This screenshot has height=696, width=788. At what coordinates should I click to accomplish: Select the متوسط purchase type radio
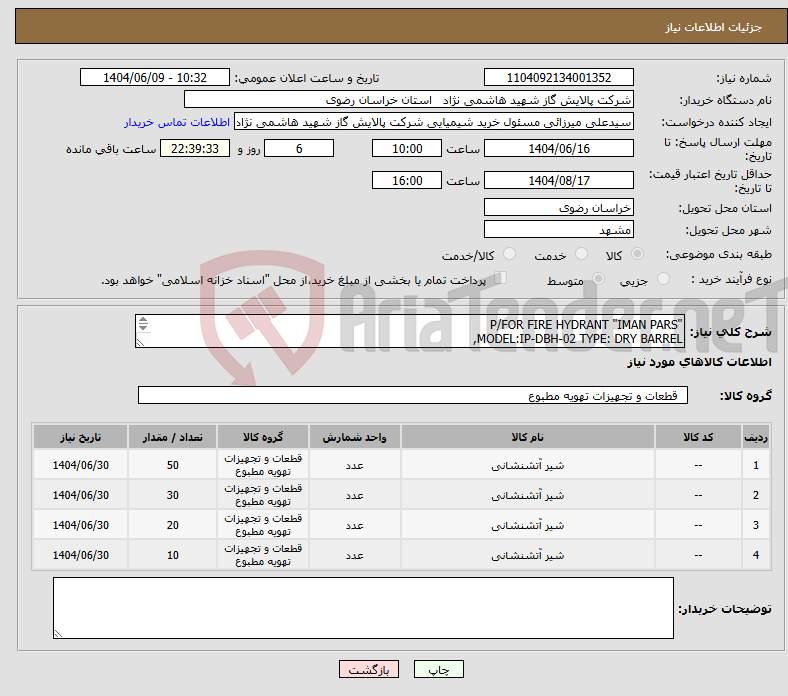coord(598,278)
